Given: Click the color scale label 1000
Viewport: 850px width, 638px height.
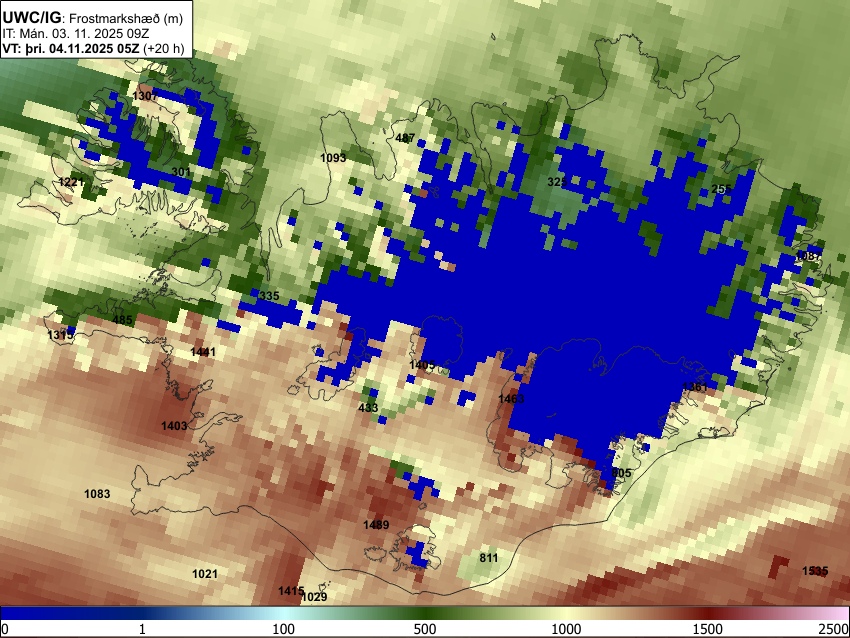Looking at the screenshot, I should 566,629.
